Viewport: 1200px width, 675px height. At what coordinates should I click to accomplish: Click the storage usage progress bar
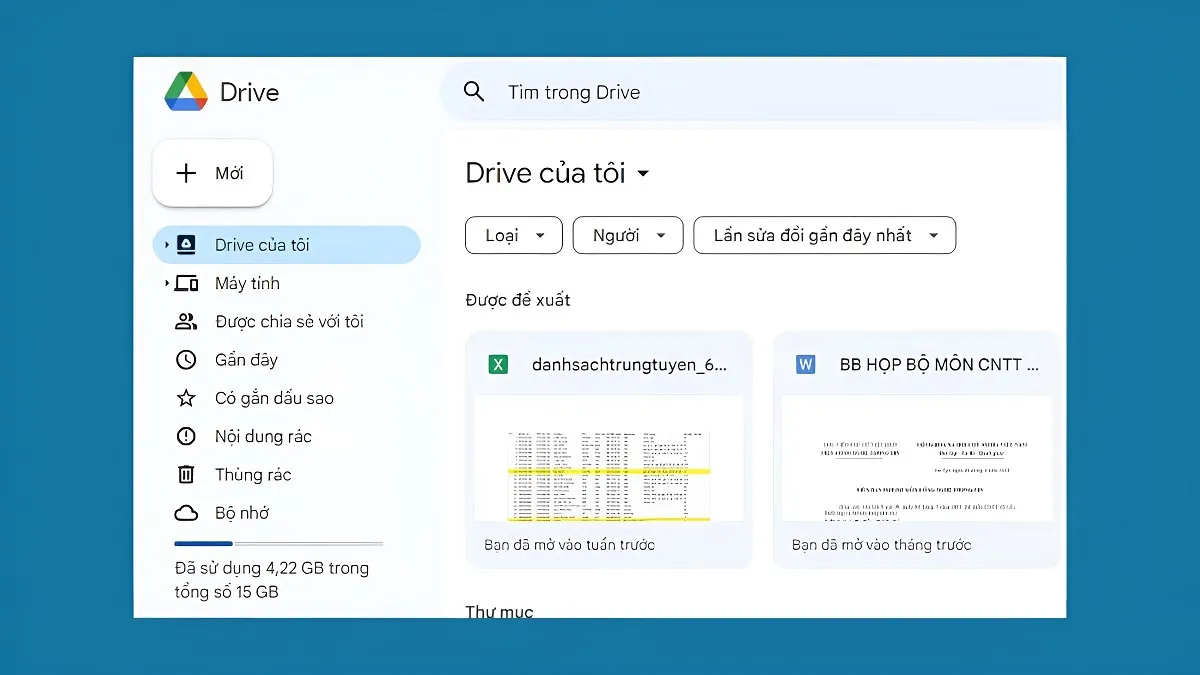[278, 543]
